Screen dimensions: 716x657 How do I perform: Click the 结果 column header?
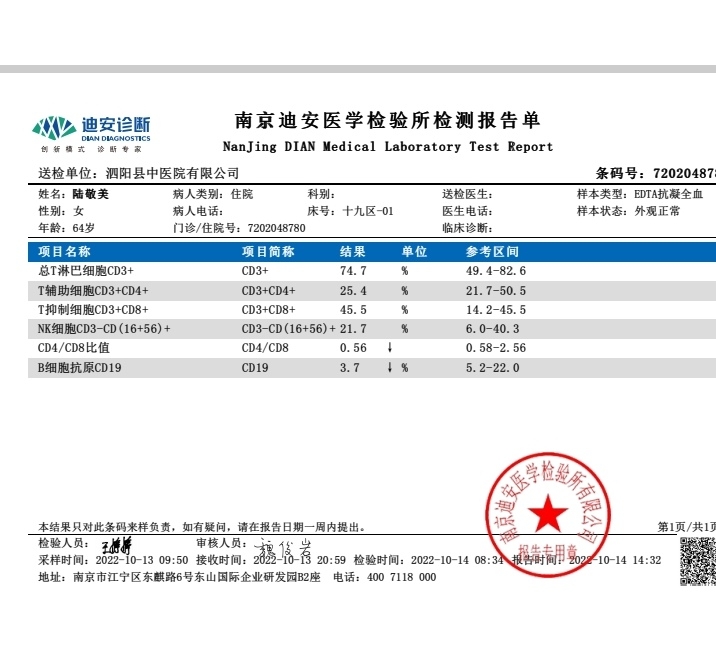pyautogui.click(x=353, y=252)
